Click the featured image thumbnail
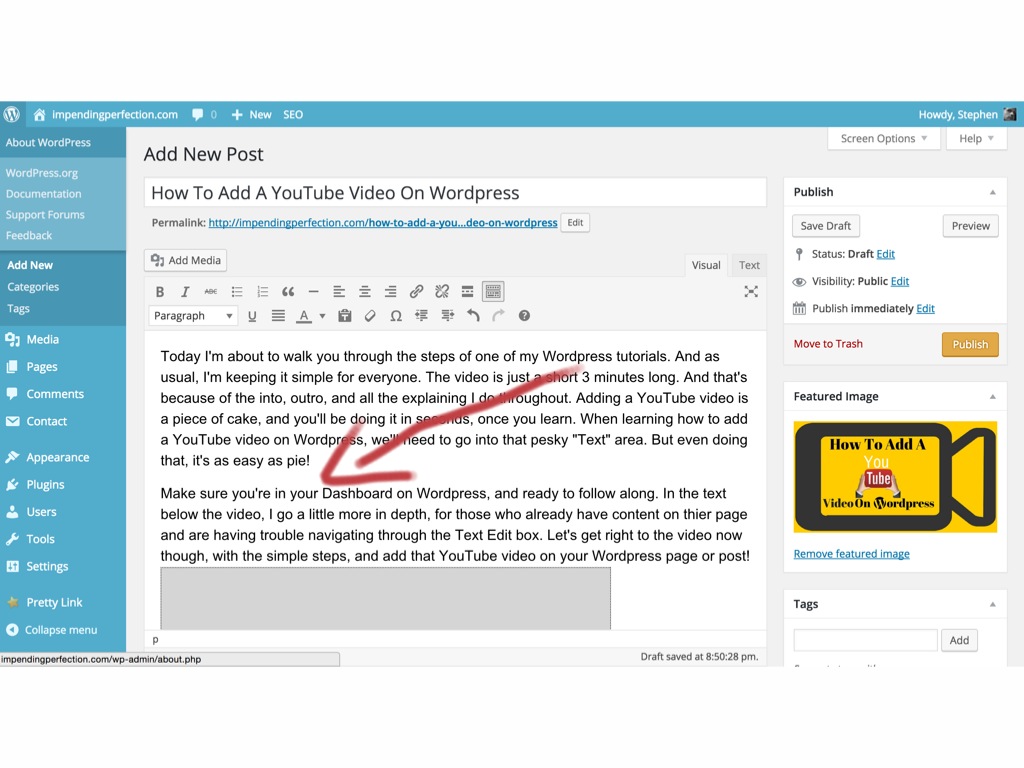This screenshot has width=1024, height=768. 895,477
